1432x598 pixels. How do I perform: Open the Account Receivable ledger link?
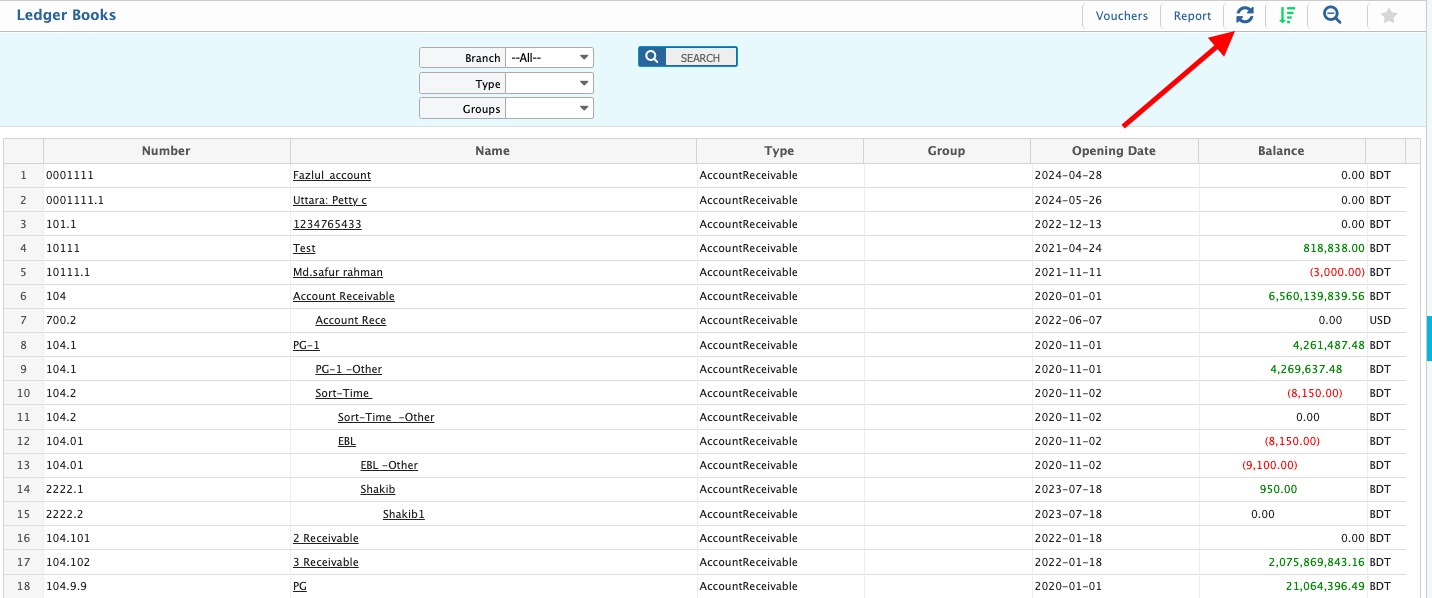click(x=343, y=296)
